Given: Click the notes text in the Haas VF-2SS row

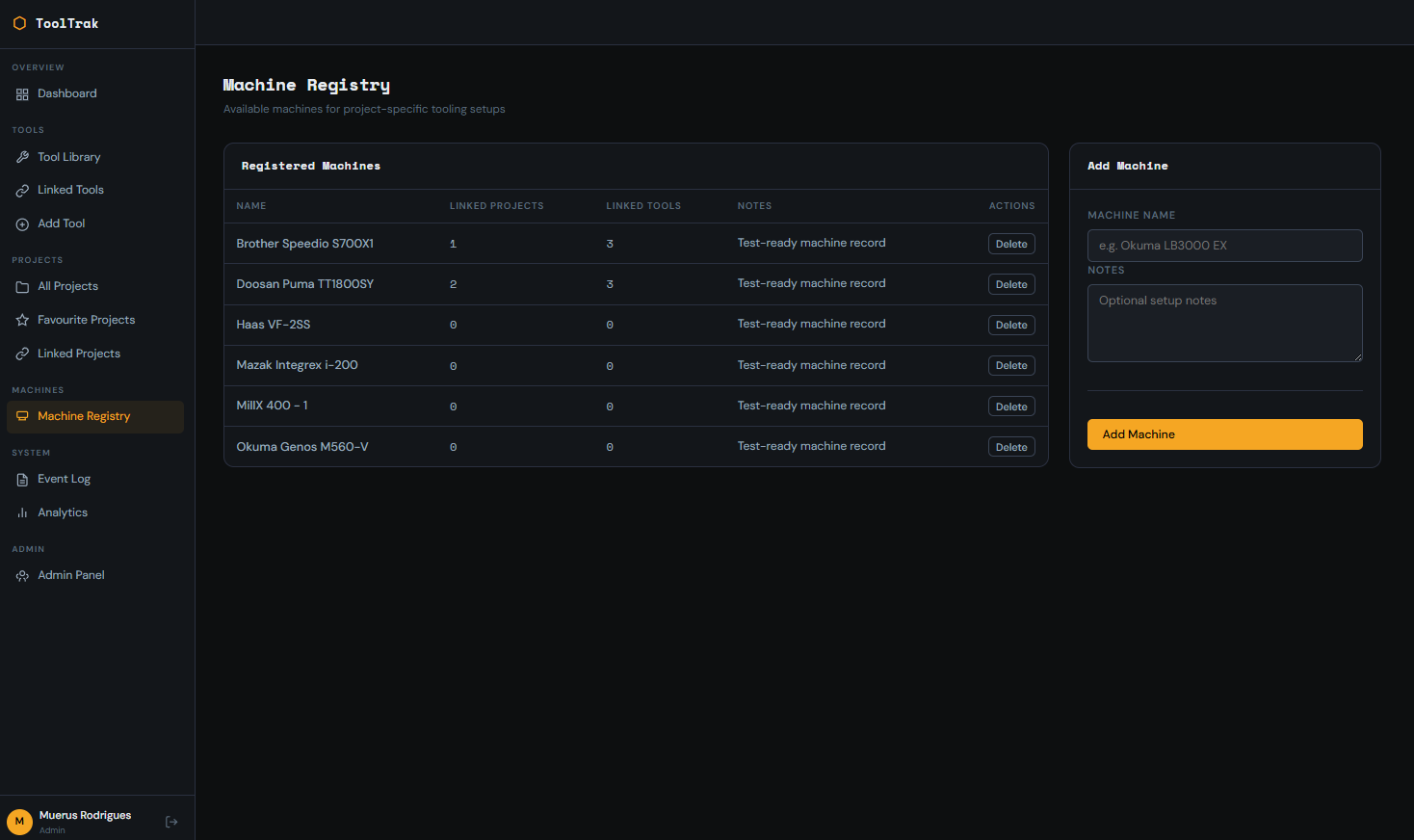Looking at the screenshot, I should pyautogui.click(x=811, y=324).
